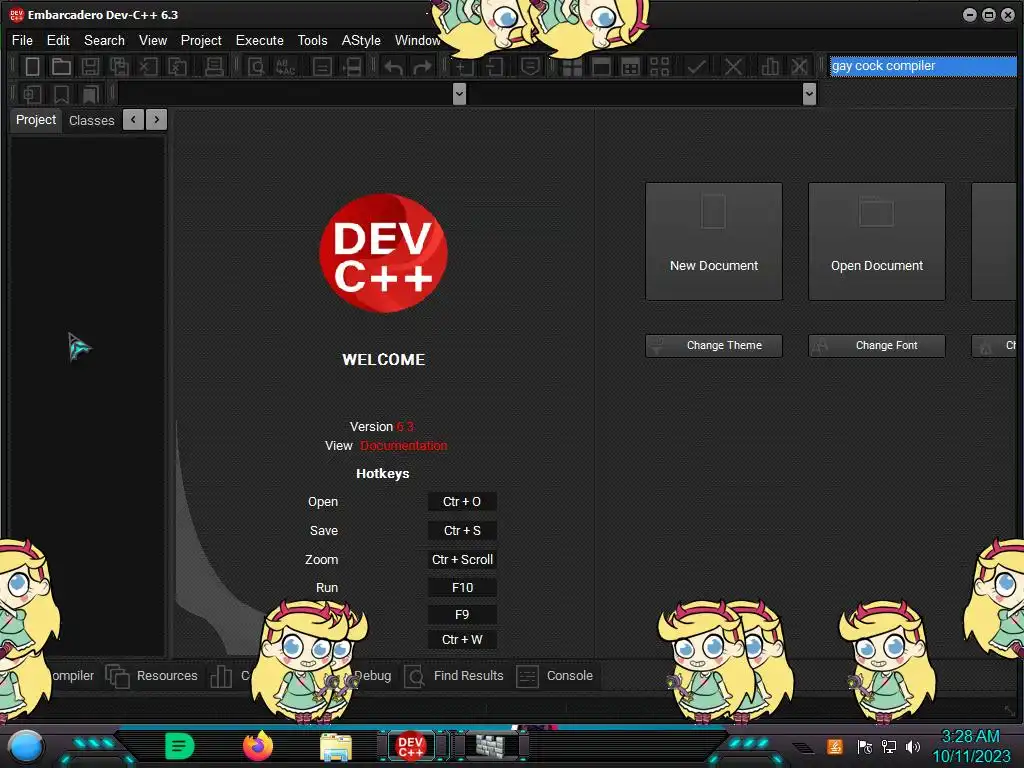Click the Compile four-square toolbar icon
Screen dimensions: 1024x768
572,67
